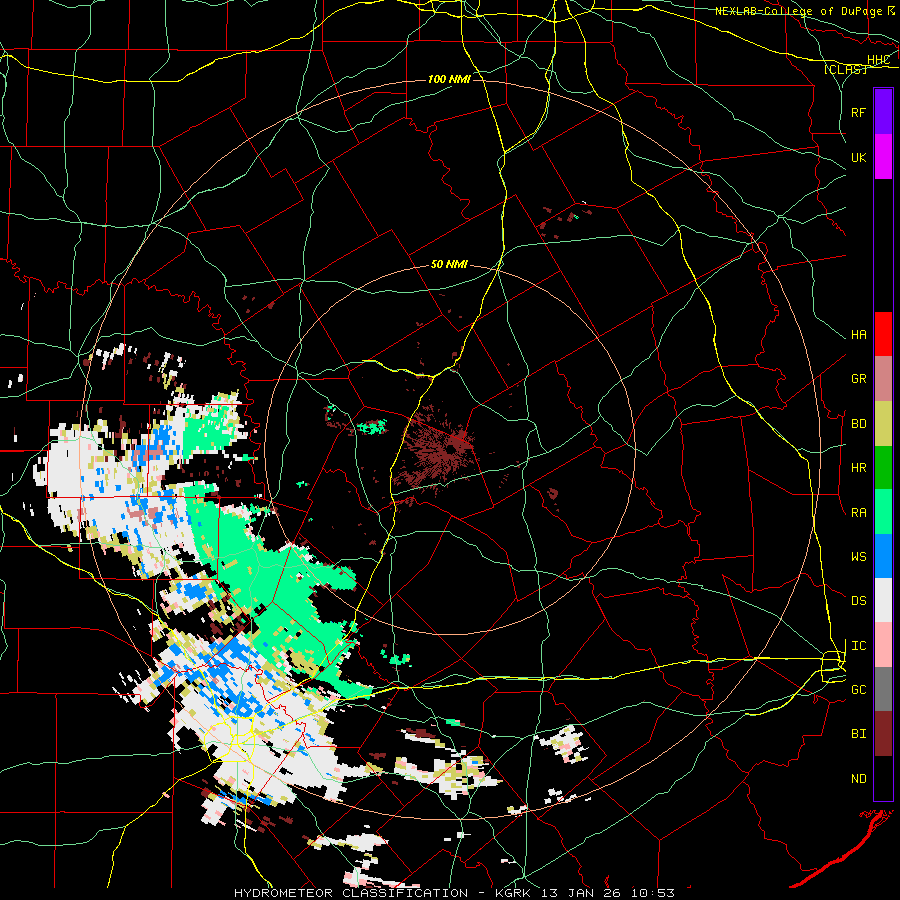The image size is (900, 900).
Task: Click the "UK" legend label text
Action: pos(858,157)
